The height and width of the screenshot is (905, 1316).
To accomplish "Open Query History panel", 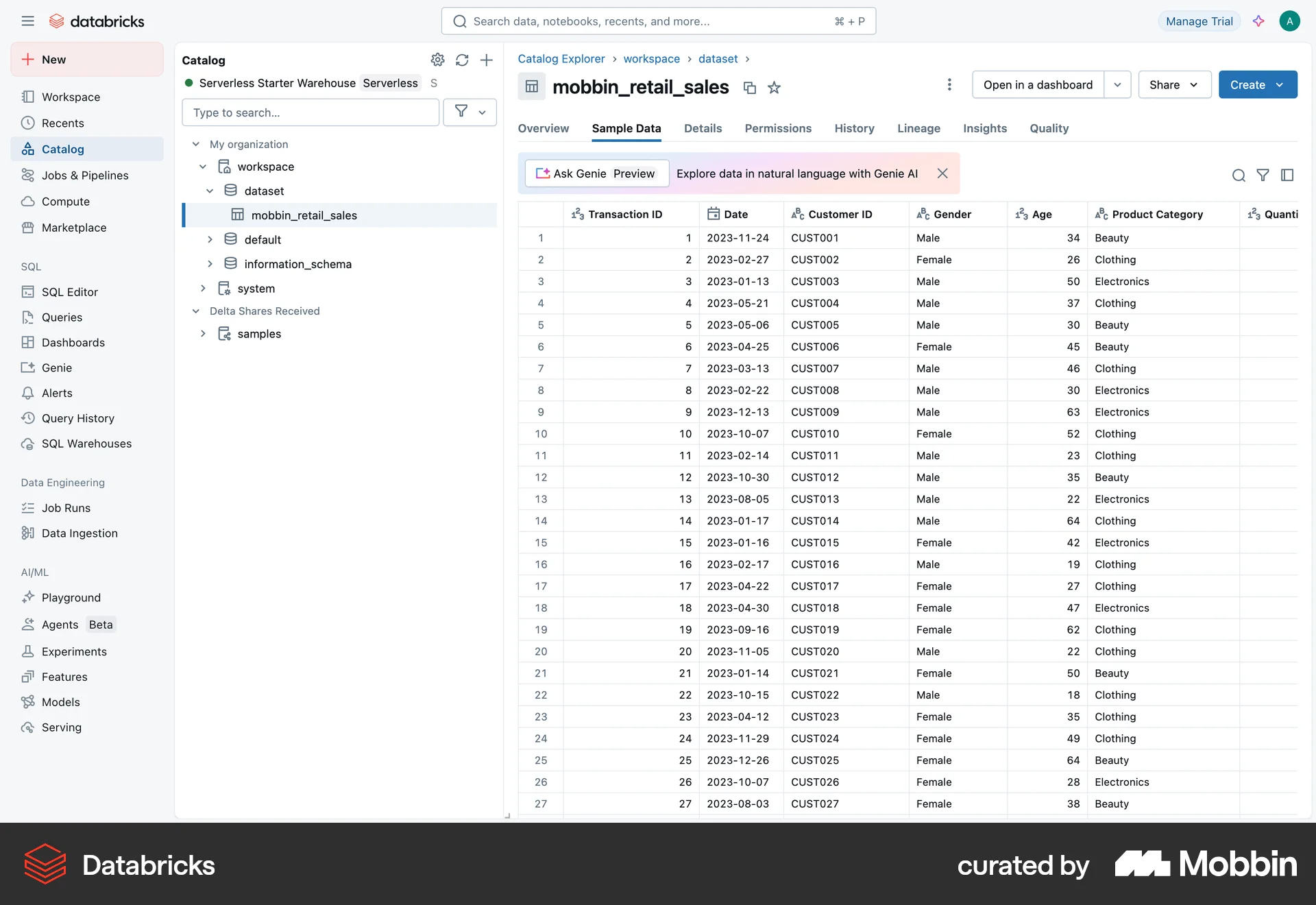I will [x=77, y=418].
